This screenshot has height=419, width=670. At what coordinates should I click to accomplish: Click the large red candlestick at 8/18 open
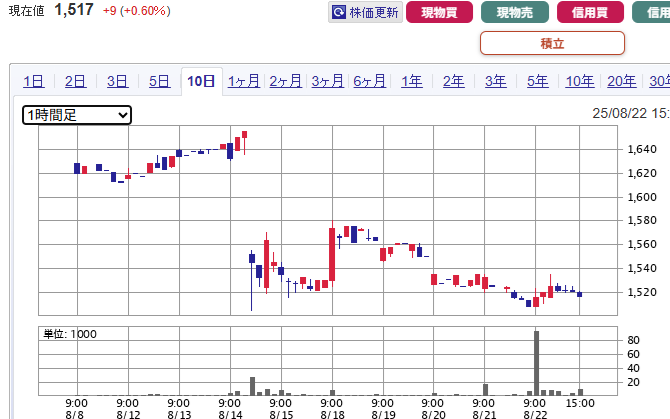pyautogui.click(x=332, y=255)
